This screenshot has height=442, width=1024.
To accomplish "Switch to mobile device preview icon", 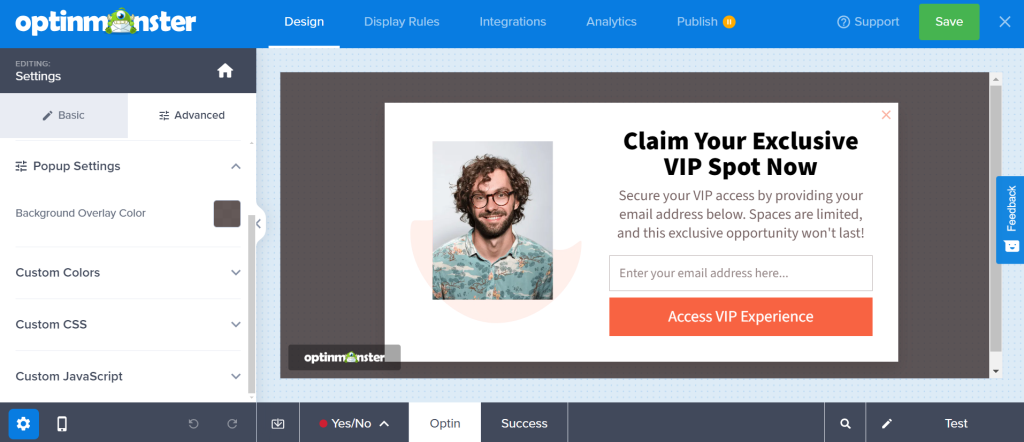I will coord(62,424).
